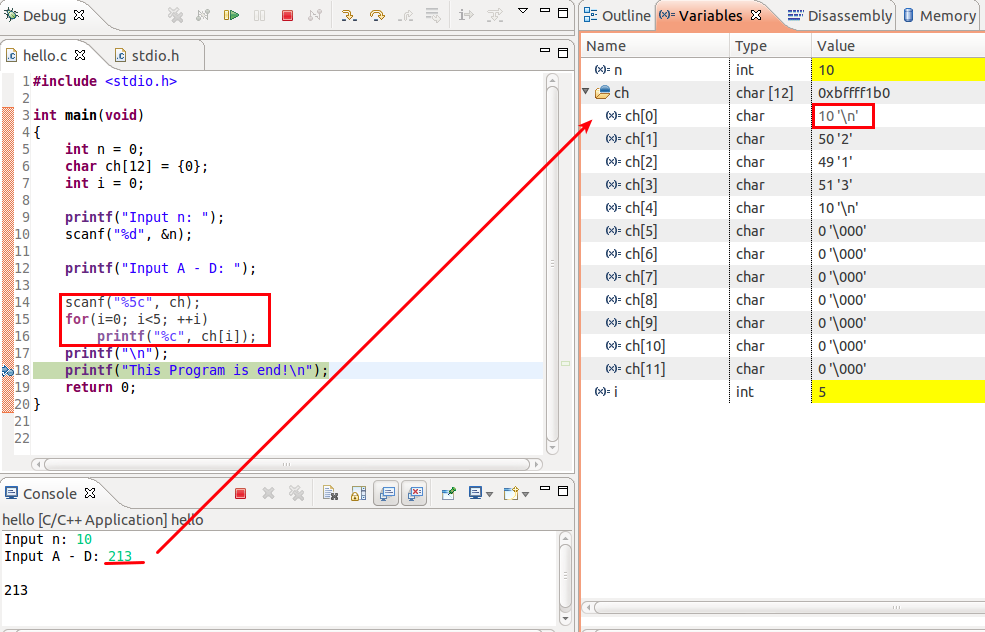Click the return 0; code line
This screenshot has height=632, width=985.
(100, 387)
